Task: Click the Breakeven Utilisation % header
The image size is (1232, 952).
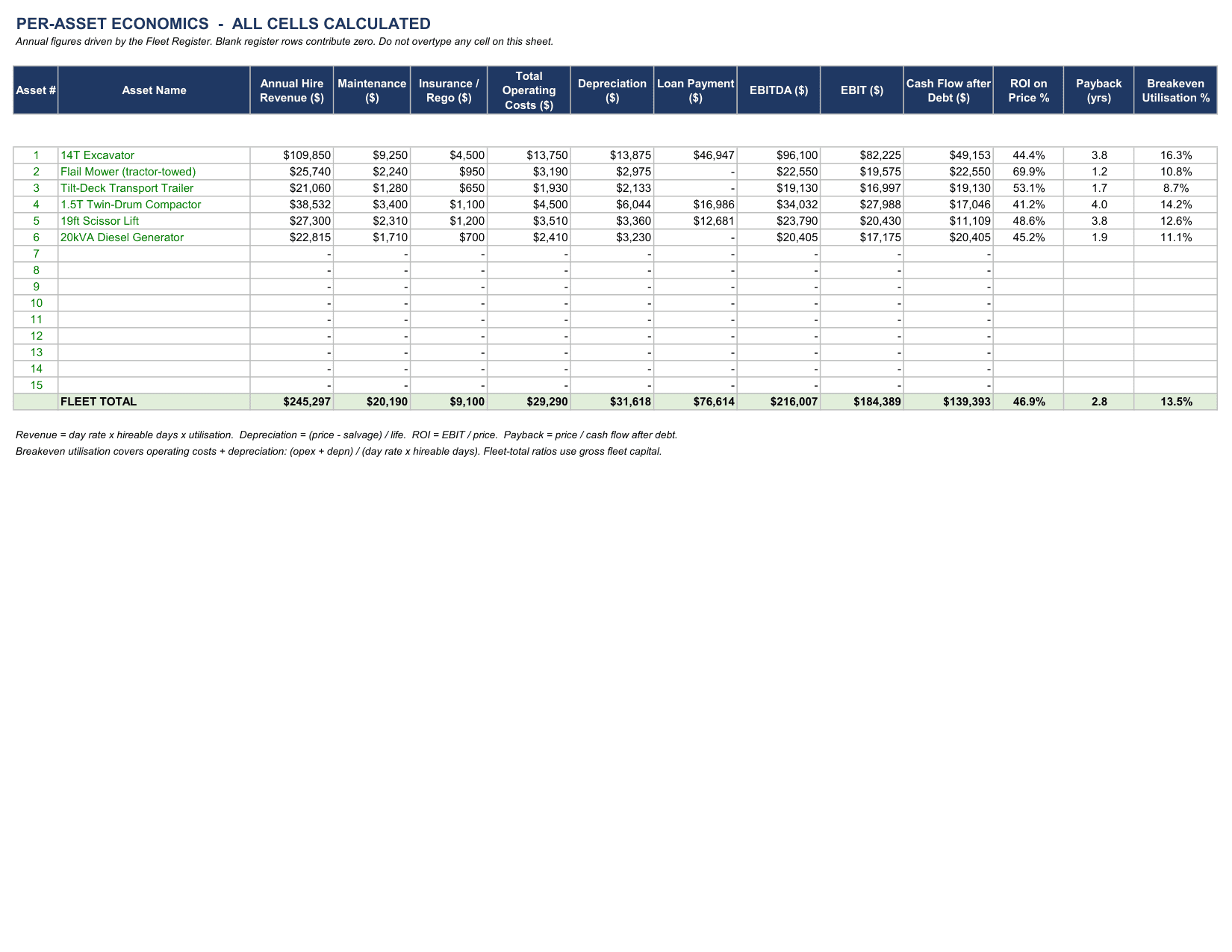Action: point(1175,90)
